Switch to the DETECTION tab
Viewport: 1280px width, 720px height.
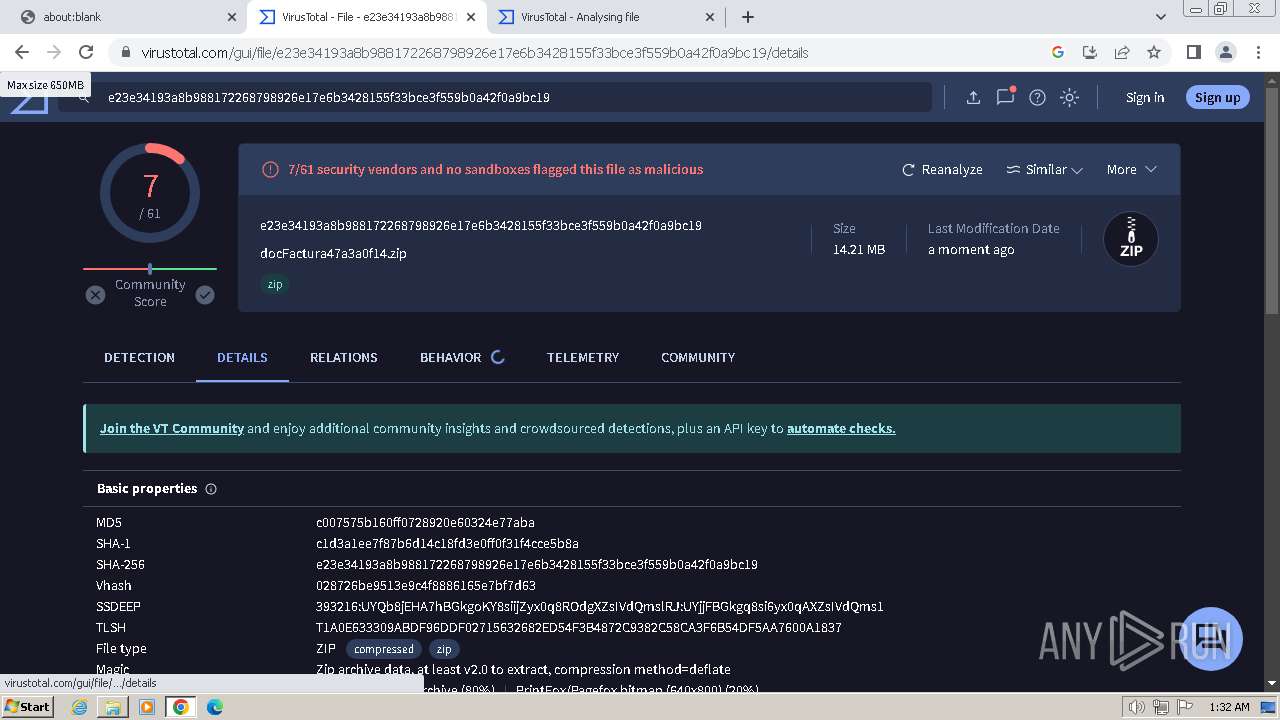pyautogui.click(x=139, y=357)
